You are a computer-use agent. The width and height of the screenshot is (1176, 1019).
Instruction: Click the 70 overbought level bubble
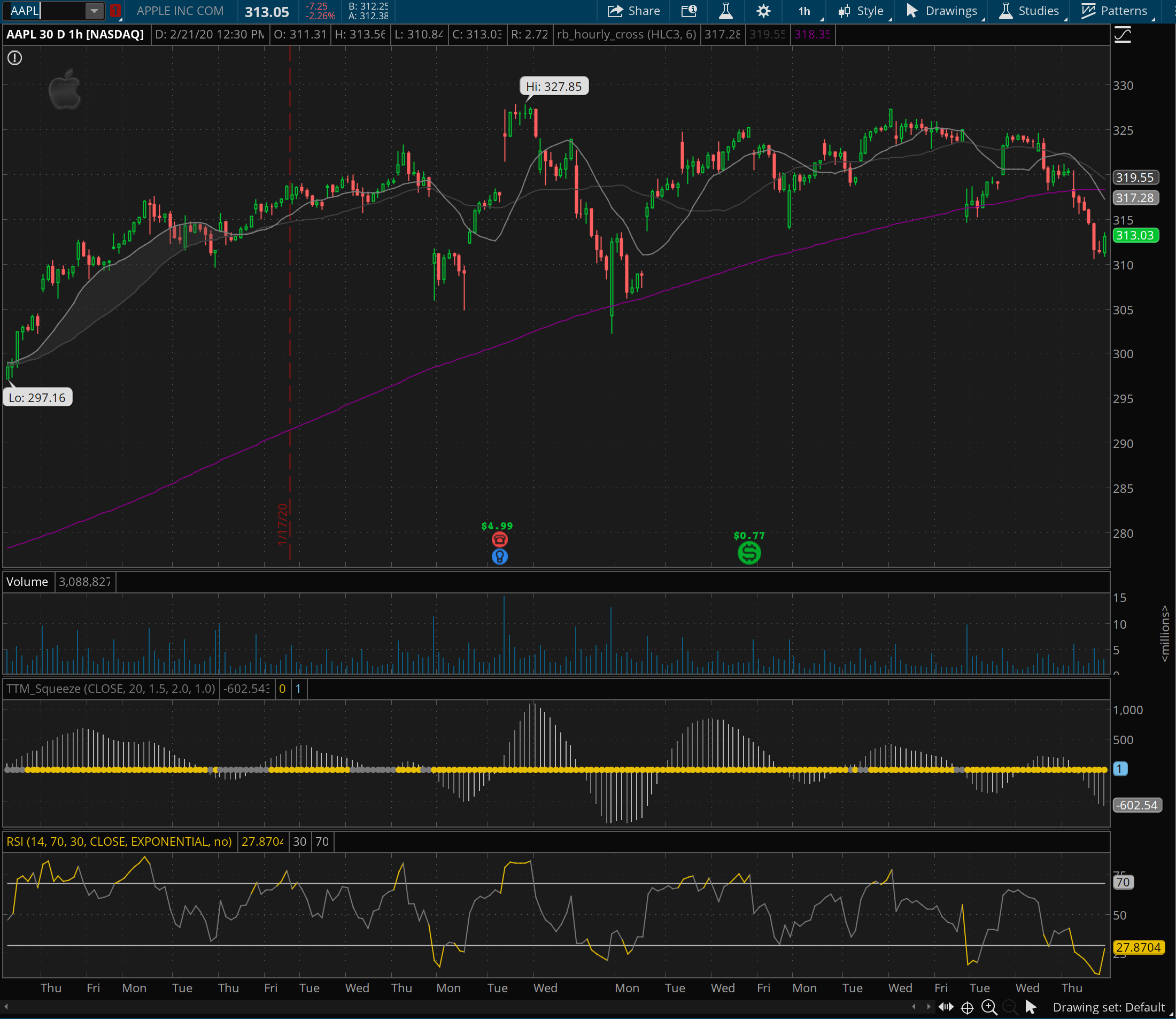1123,882
